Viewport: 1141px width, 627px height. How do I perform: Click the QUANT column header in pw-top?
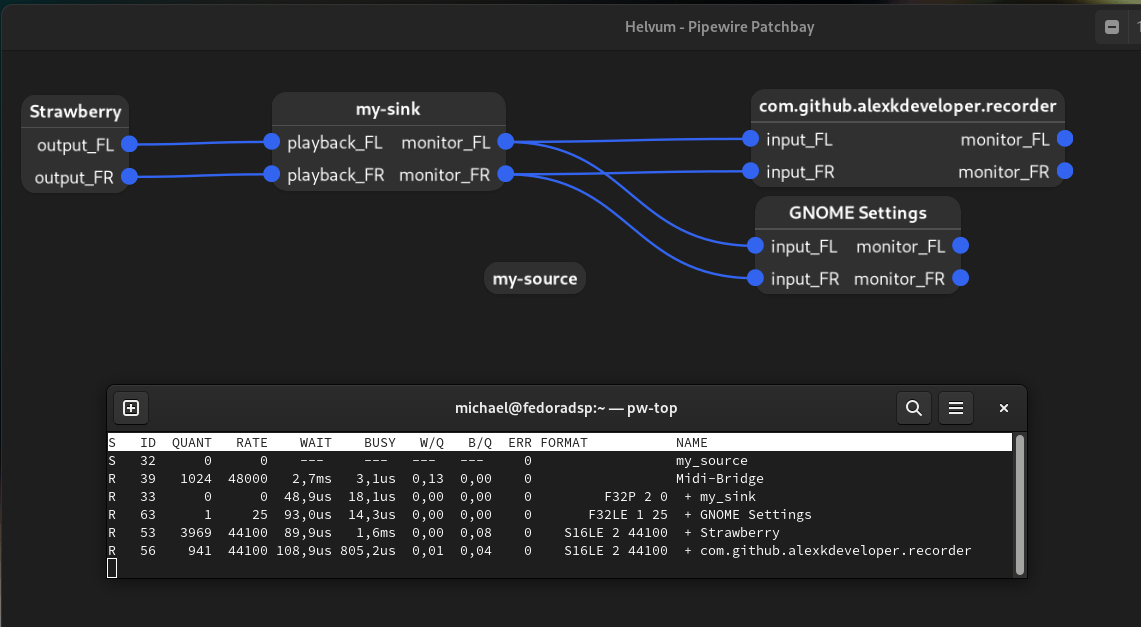click(x=191, y=443)
